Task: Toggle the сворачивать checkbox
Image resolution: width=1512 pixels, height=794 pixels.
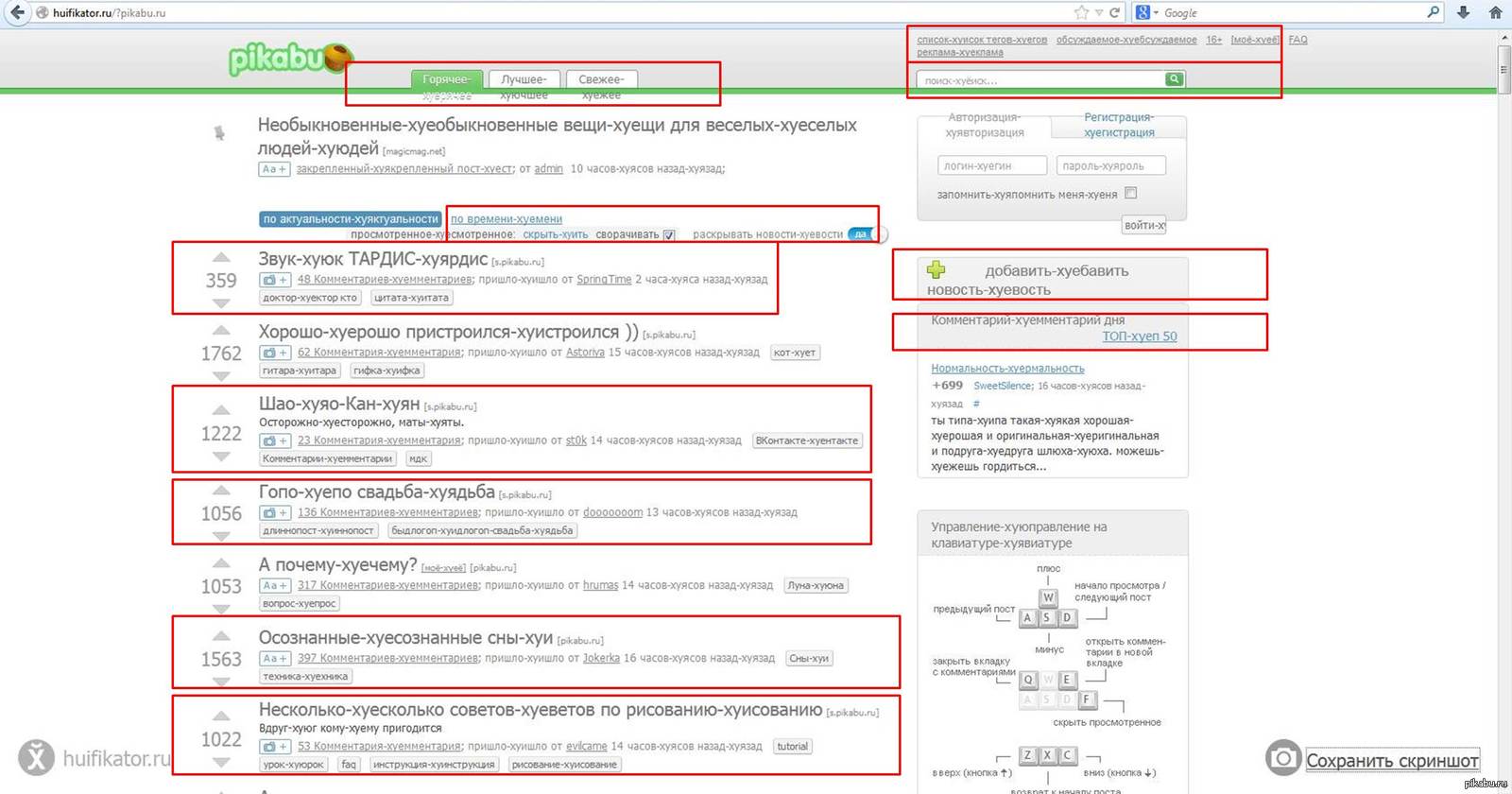Action: (x=669, y=235)
